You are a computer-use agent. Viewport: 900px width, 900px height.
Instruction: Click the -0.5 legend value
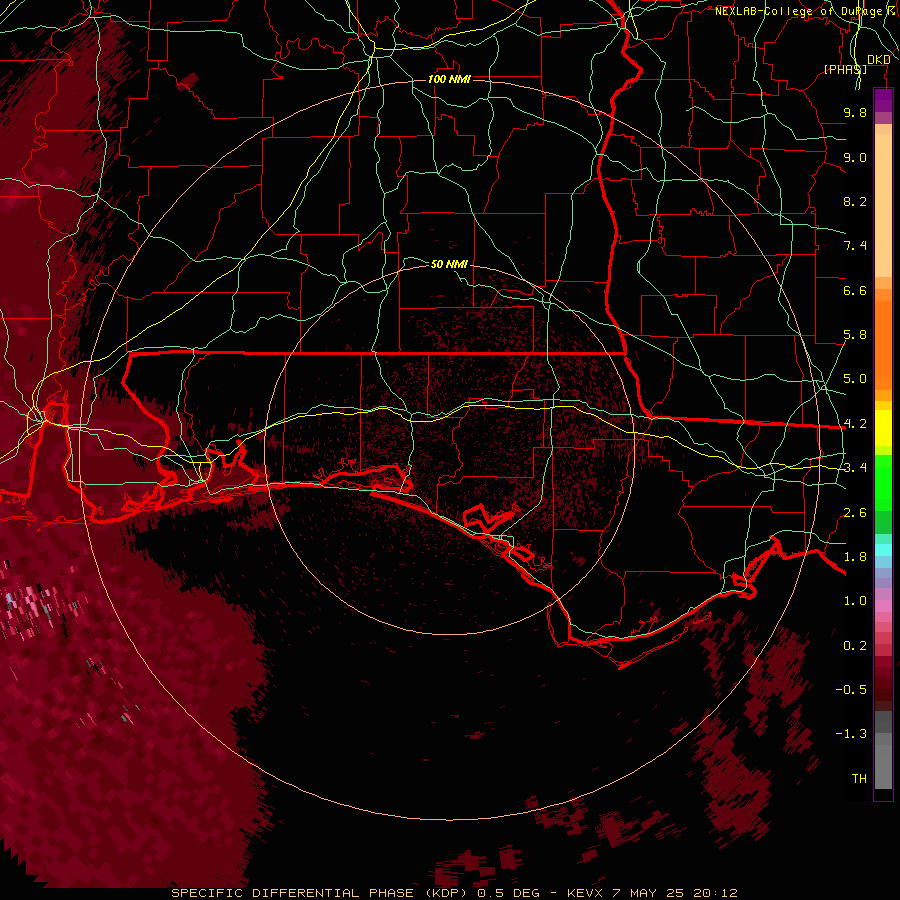click(x=851, y=690)
